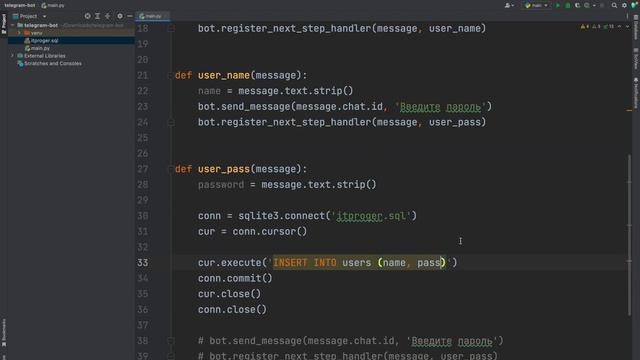Launch the profiler from the top toolbar
Screen dimensions: 640x360
[587, 5]
